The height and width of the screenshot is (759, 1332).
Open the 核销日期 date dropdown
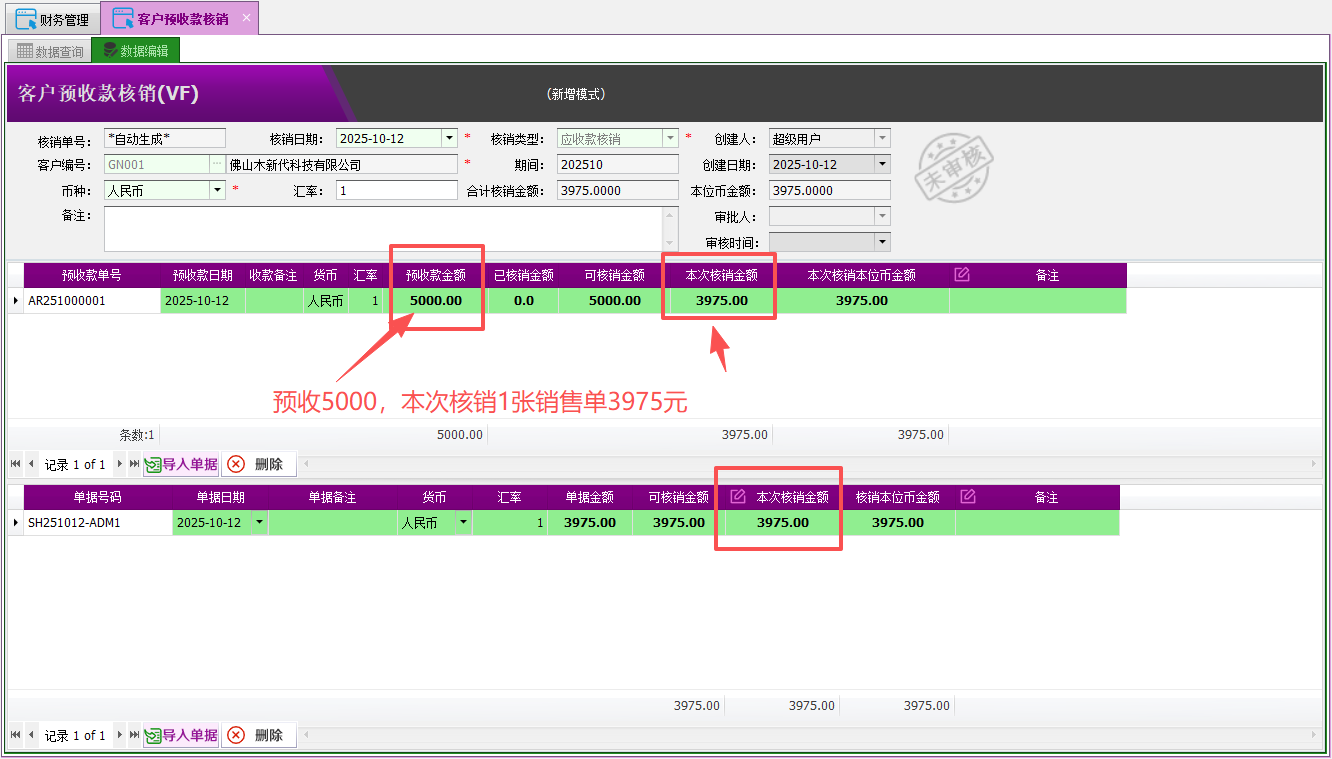pos(450,139)
